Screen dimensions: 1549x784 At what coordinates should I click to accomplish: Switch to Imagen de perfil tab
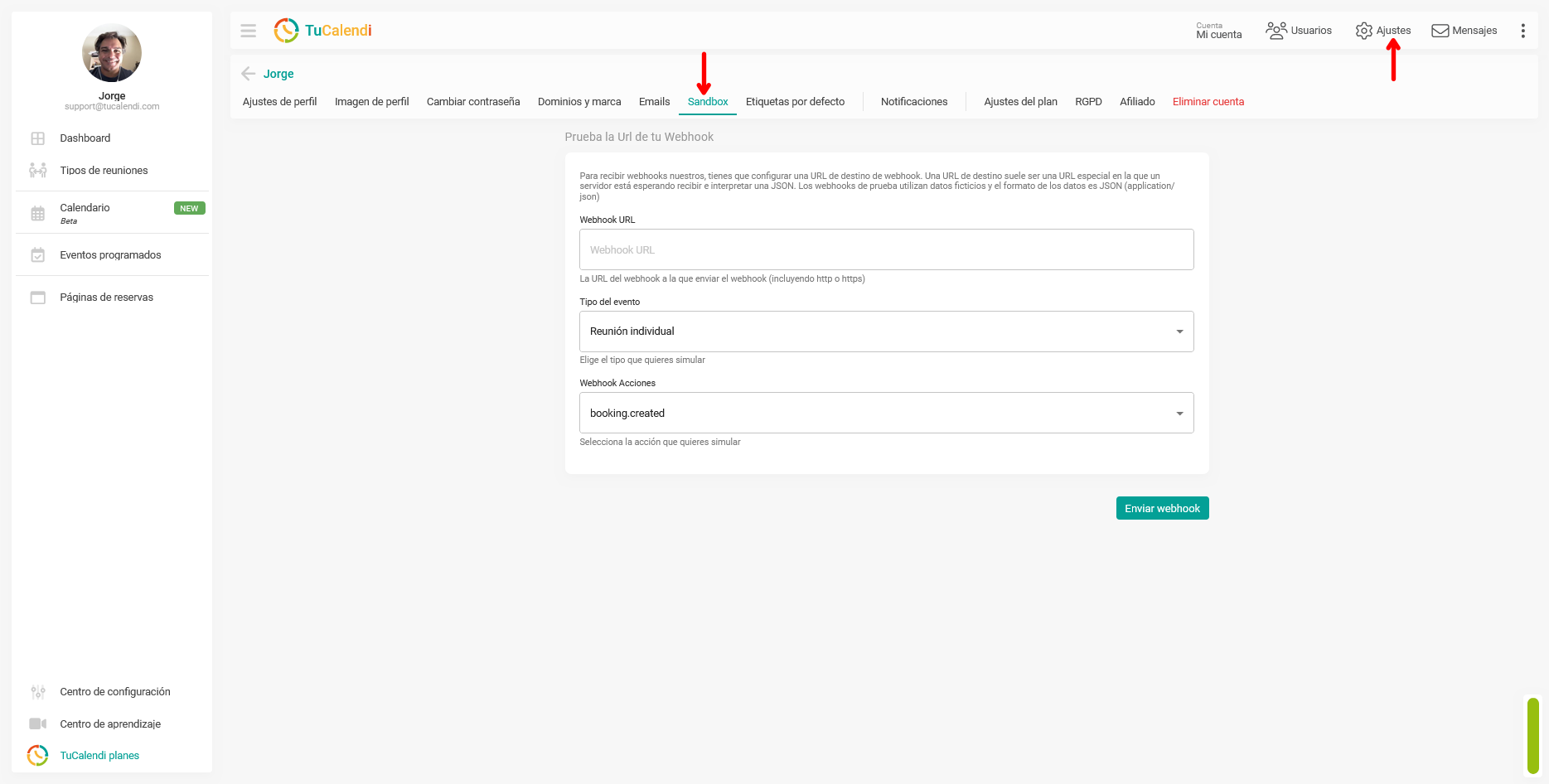pyautogui.click(x=372, y=102)
